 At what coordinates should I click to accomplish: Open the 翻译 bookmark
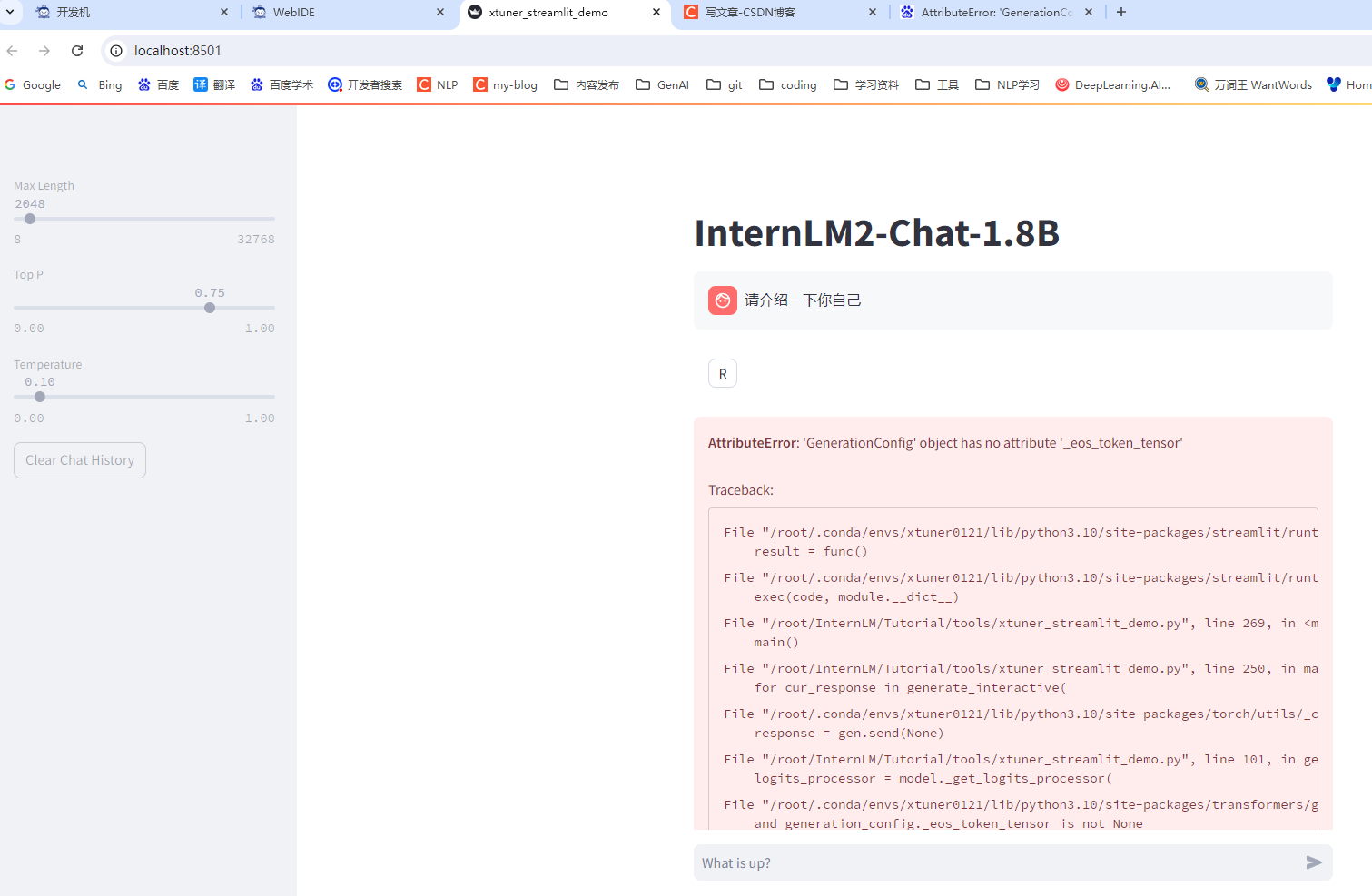coord(214,84)
